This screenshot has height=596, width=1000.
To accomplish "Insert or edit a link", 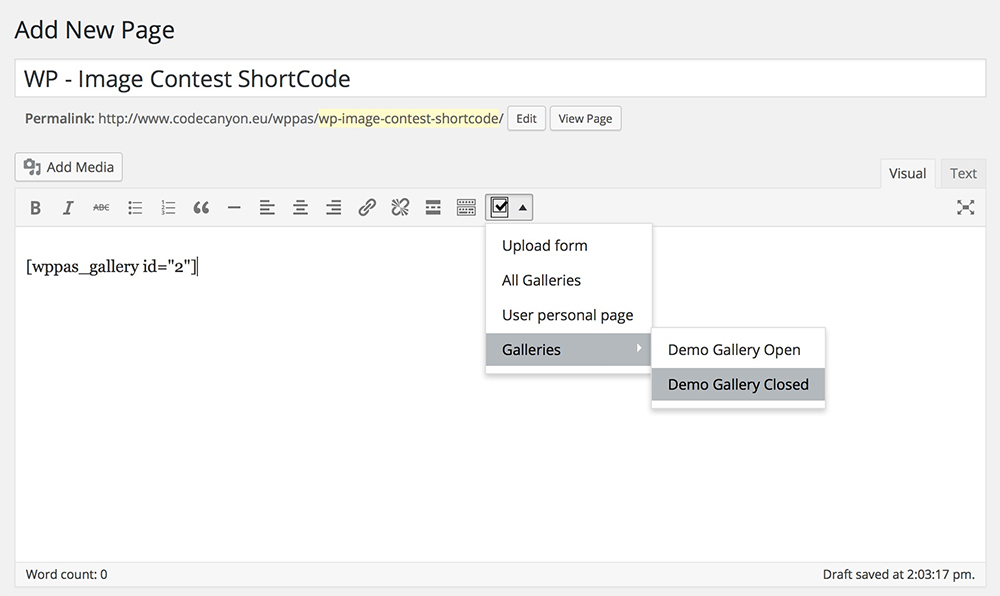I will pos(367,208).
